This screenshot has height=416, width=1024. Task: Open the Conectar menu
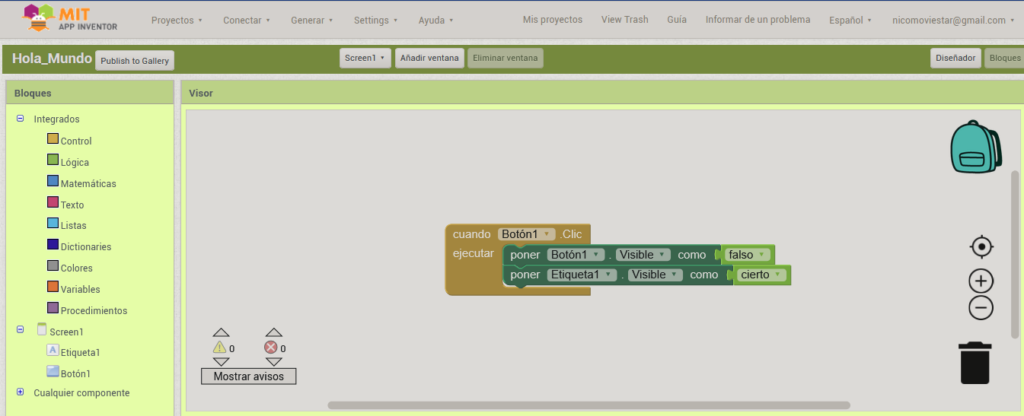(247, 20)
